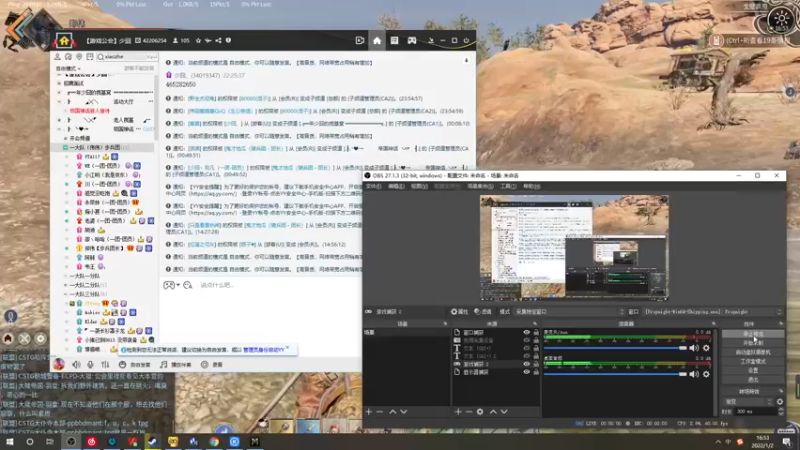Open the emoji face icon beside chat input
The height and width of the screenshot is (450, 800).
pyautogui.click(x=188, y=285)
